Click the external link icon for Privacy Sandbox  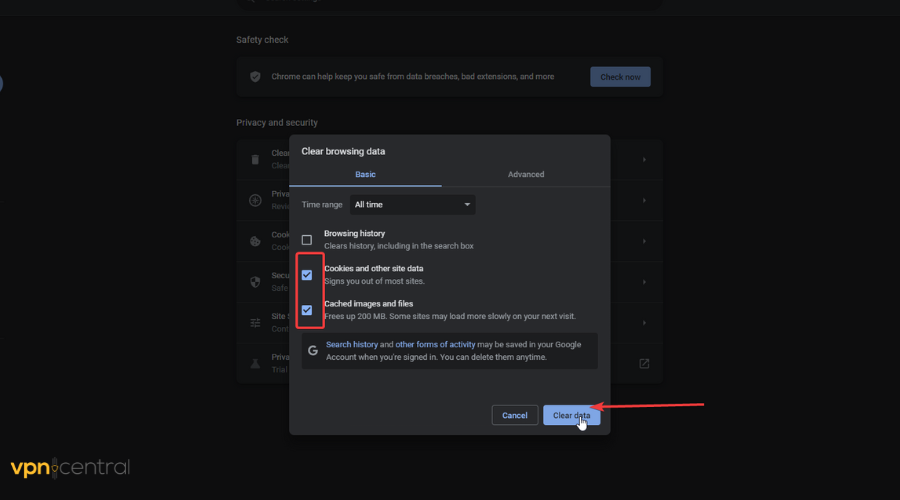(x=644, y=363)
